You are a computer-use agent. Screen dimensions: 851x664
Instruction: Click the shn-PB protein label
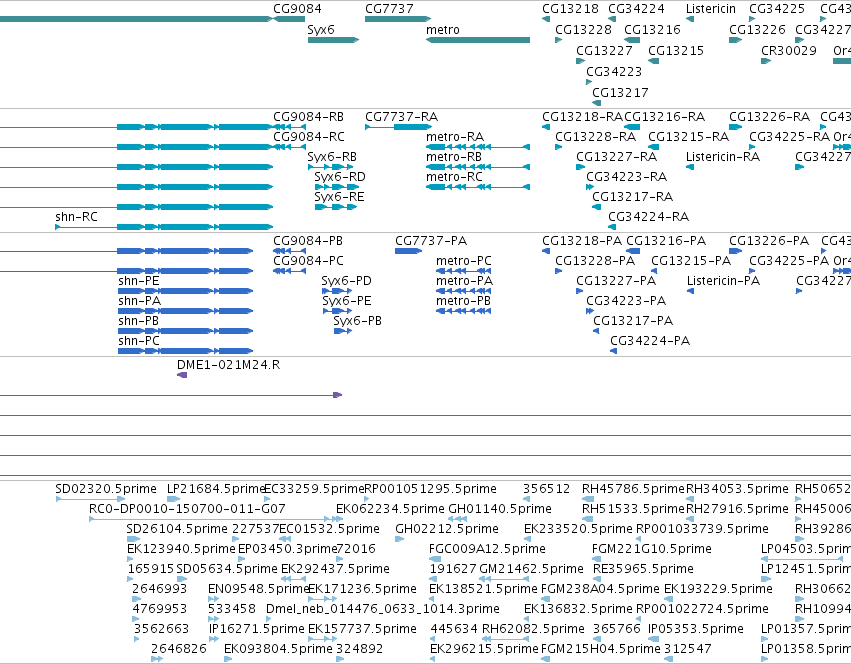tap(138, 321)
